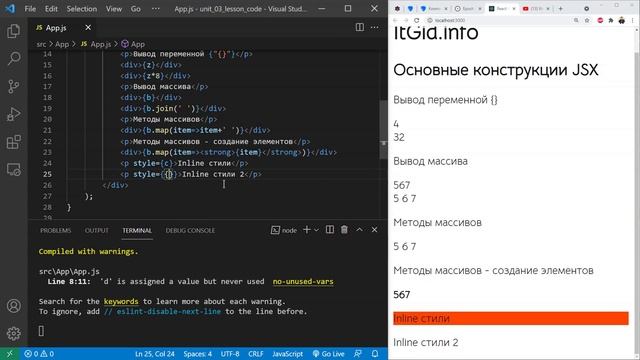Click the browser zoom magnifier icon
640x360 pixels.
(x=576, y=20)
